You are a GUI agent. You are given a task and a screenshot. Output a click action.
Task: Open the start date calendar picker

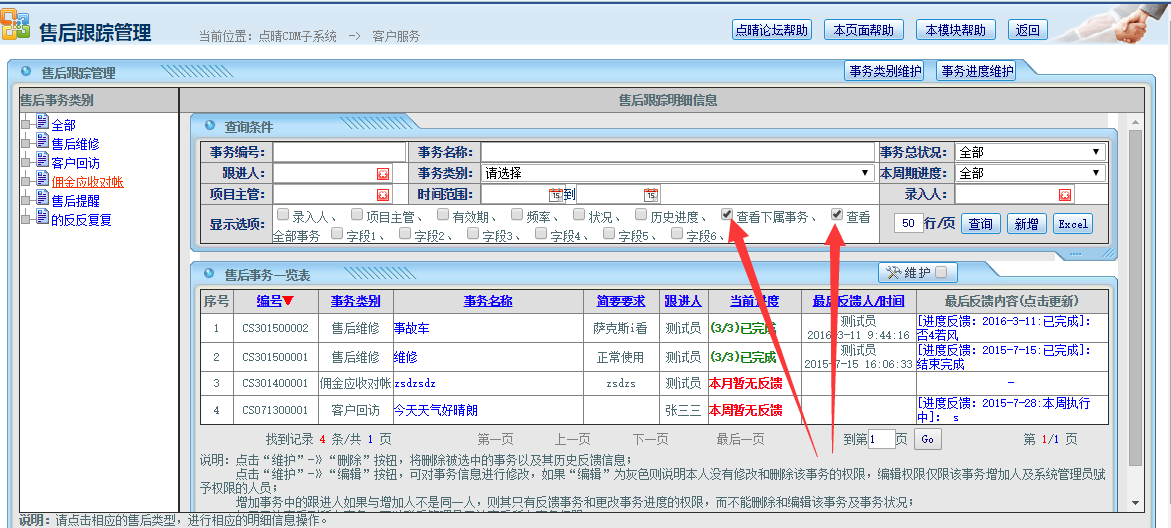coord(555,195)
